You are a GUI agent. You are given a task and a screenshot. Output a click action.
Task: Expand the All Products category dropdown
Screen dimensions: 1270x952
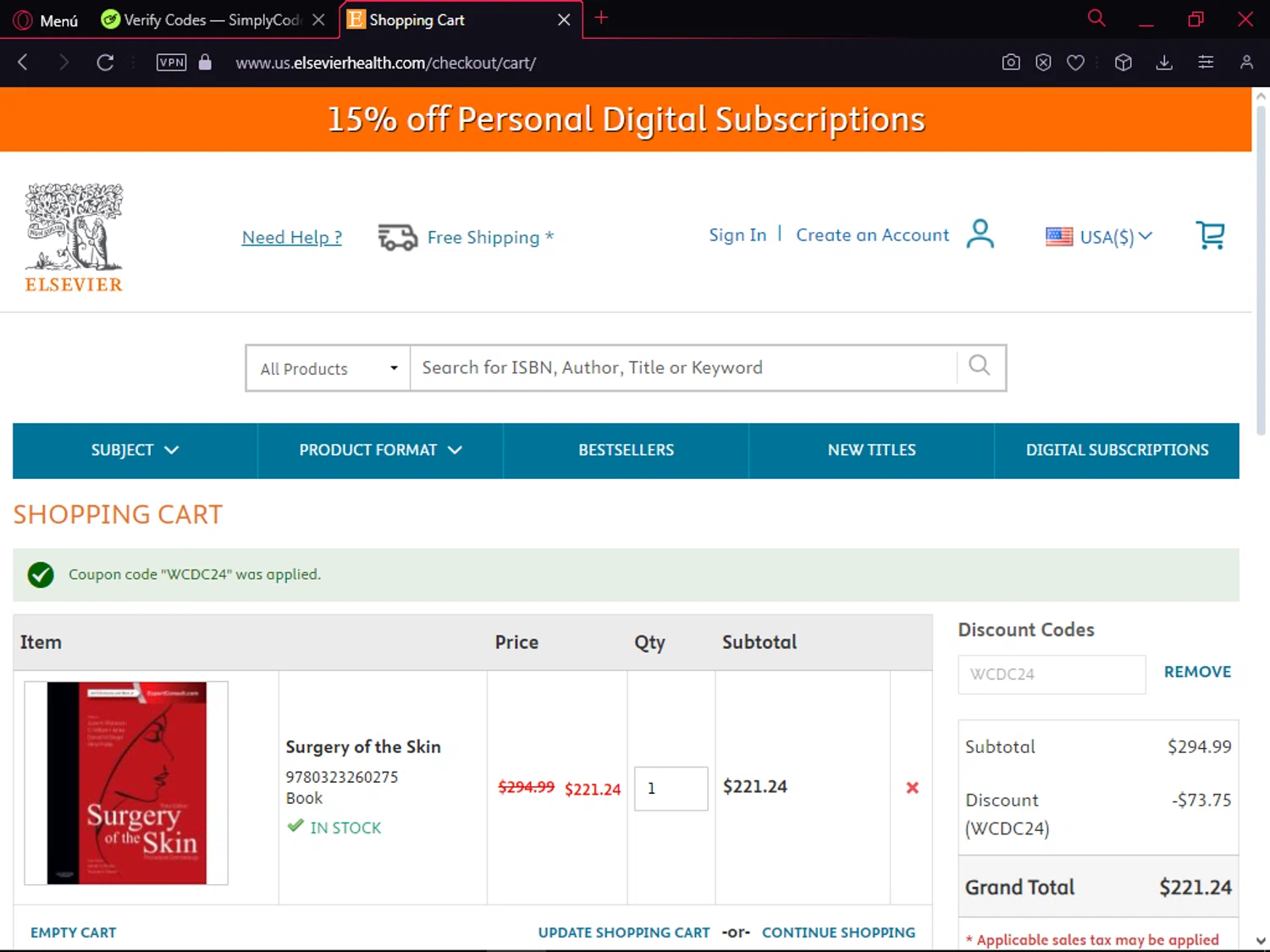[329, 368]
